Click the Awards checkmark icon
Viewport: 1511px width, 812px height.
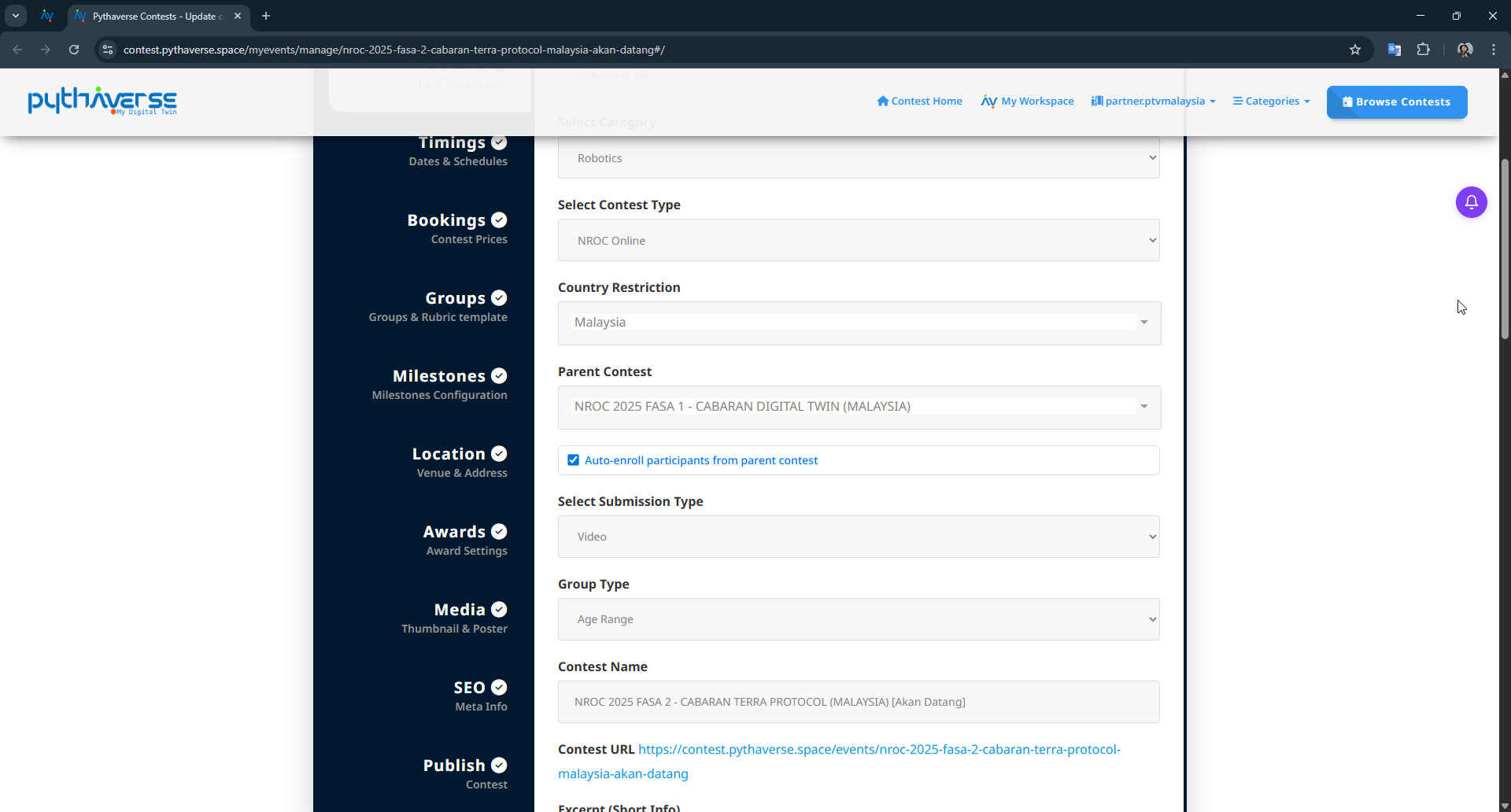tap(499, 531)
